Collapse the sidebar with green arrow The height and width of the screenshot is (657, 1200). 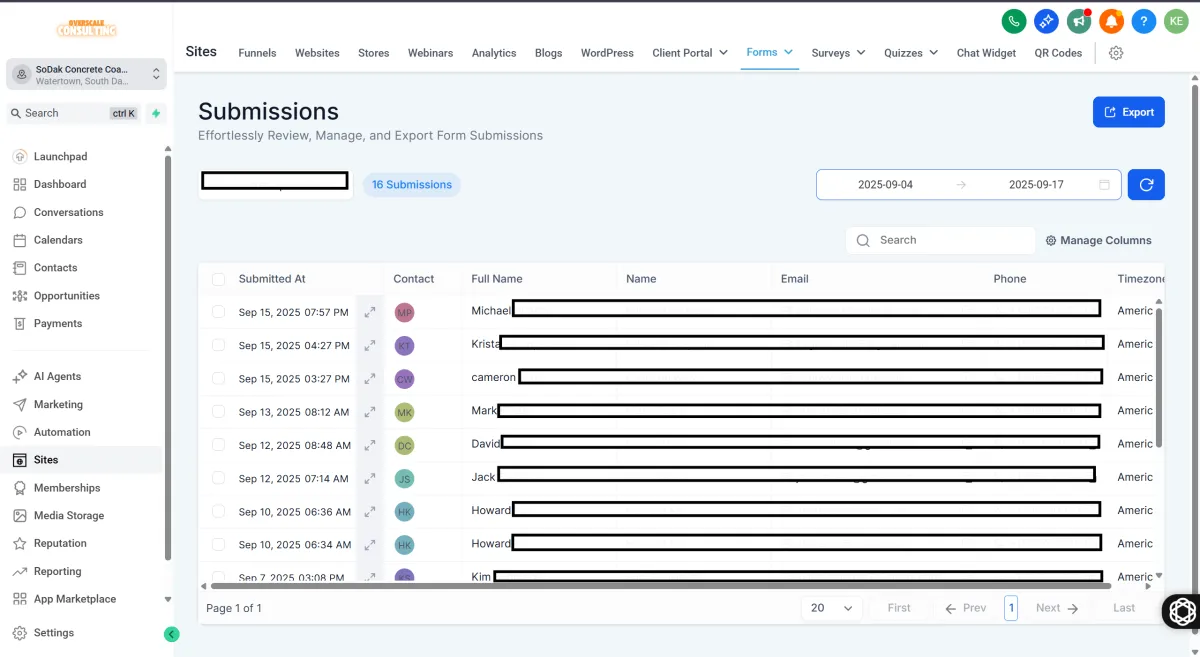171,634
